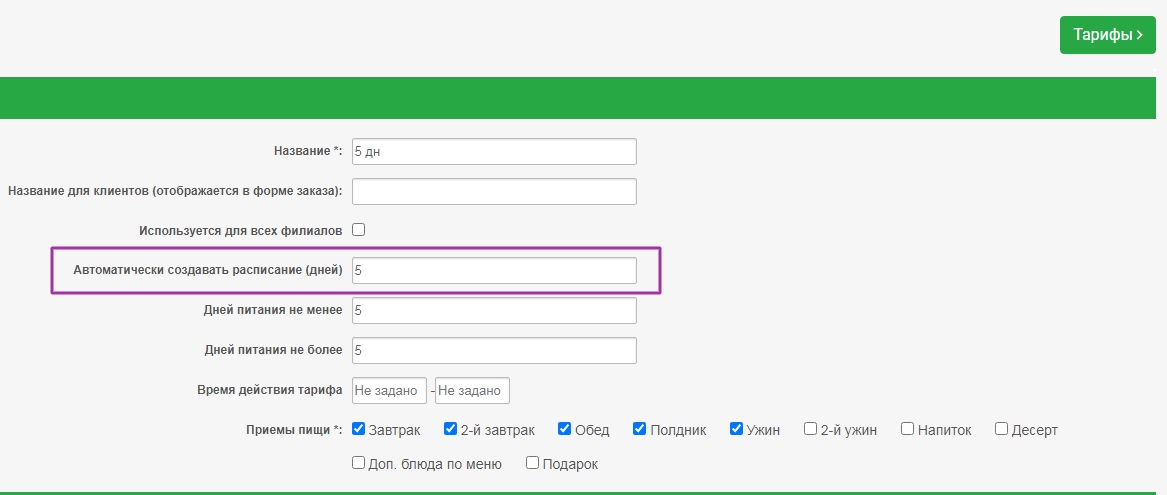
Task: Select the Дней питания не более field
Action: 494,351
